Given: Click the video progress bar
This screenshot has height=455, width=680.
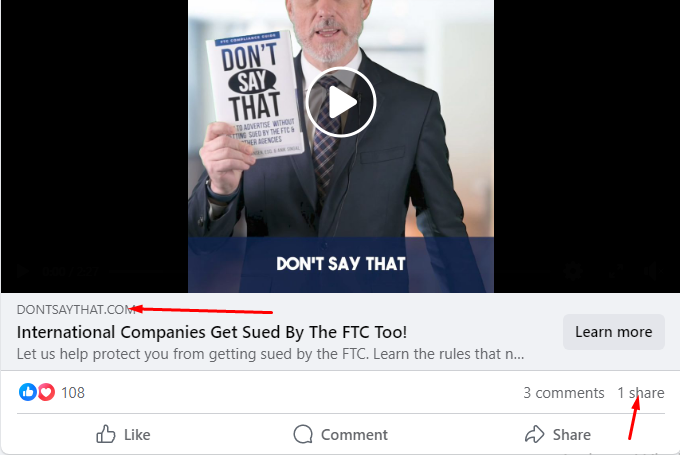Looking at the screenshot, I should (x=330, y=271).
